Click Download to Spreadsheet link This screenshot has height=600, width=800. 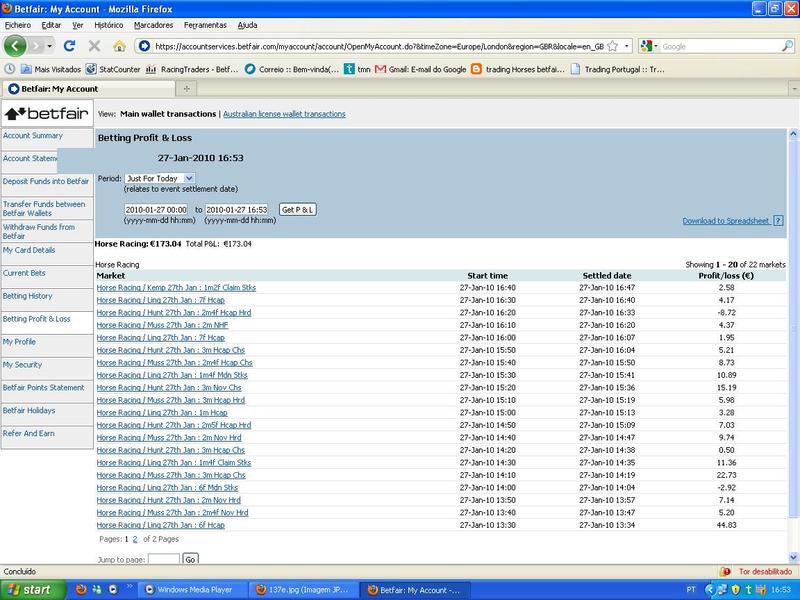(726, 221)
